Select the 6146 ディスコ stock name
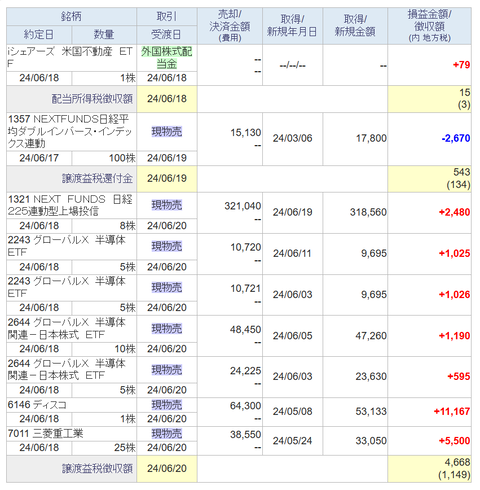The height and width of the screenshot is (490, 480). pos(37,405)
